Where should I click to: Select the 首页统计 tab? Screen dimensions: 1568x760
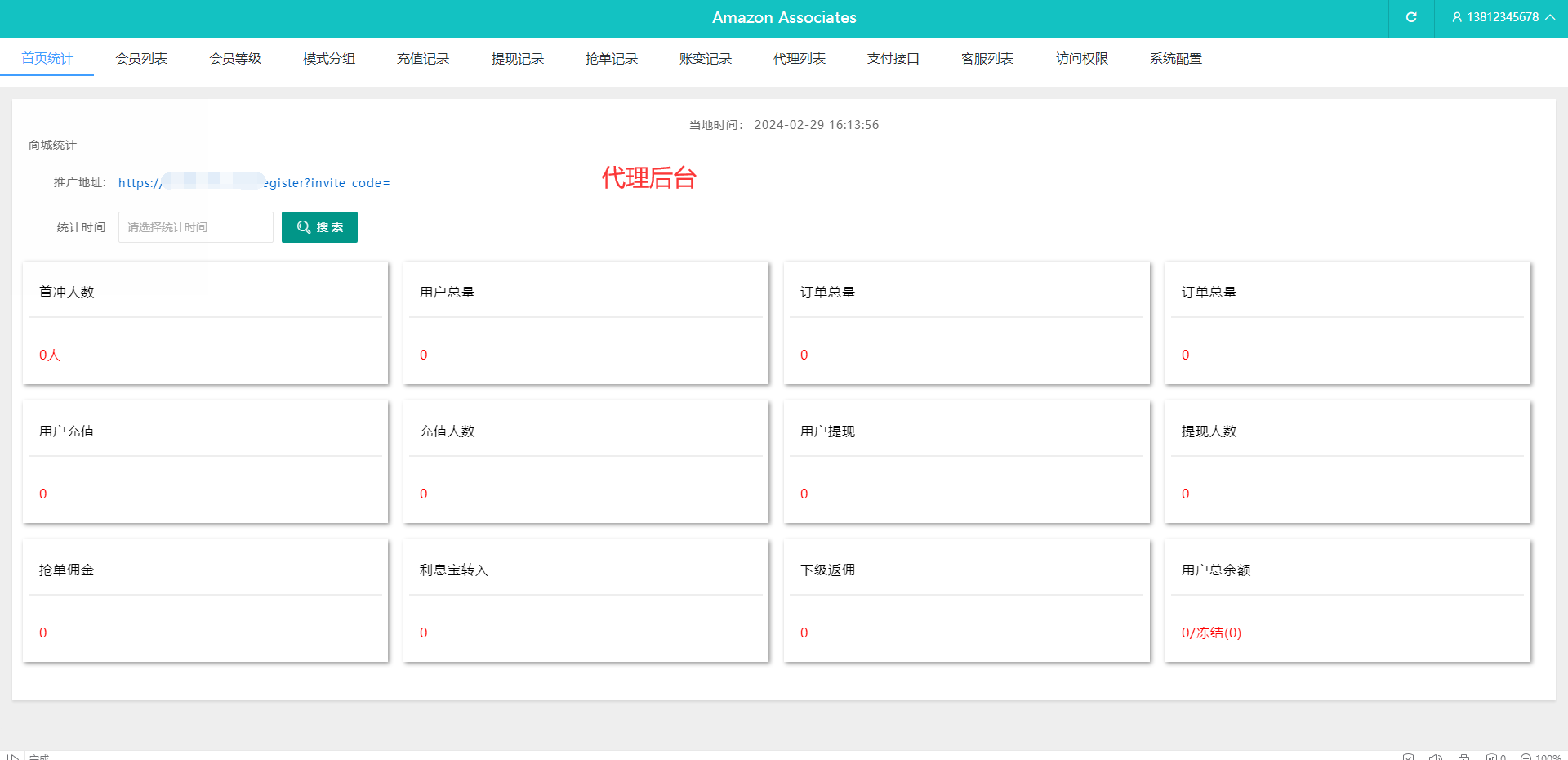point(47,59)
